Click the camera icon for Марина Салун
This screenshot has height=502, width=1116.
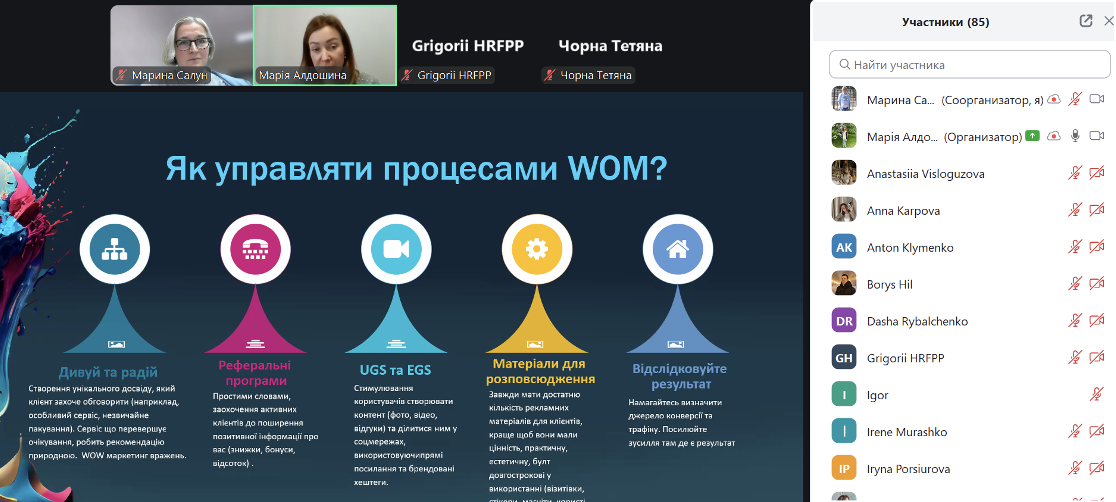(1096, 99)
